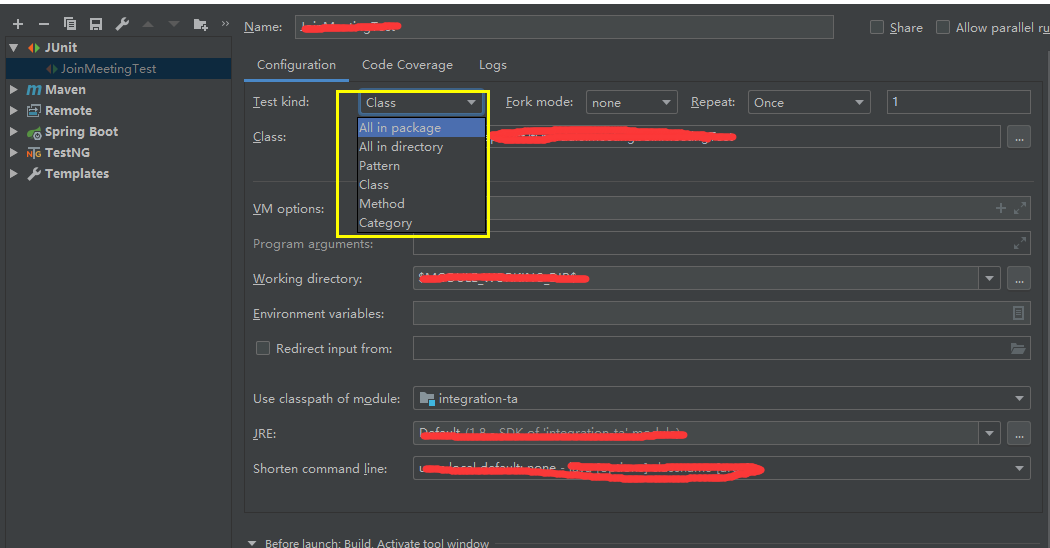Browse JRE with ellipsis button
The image size is (1050, 548).
point(1019,433)
